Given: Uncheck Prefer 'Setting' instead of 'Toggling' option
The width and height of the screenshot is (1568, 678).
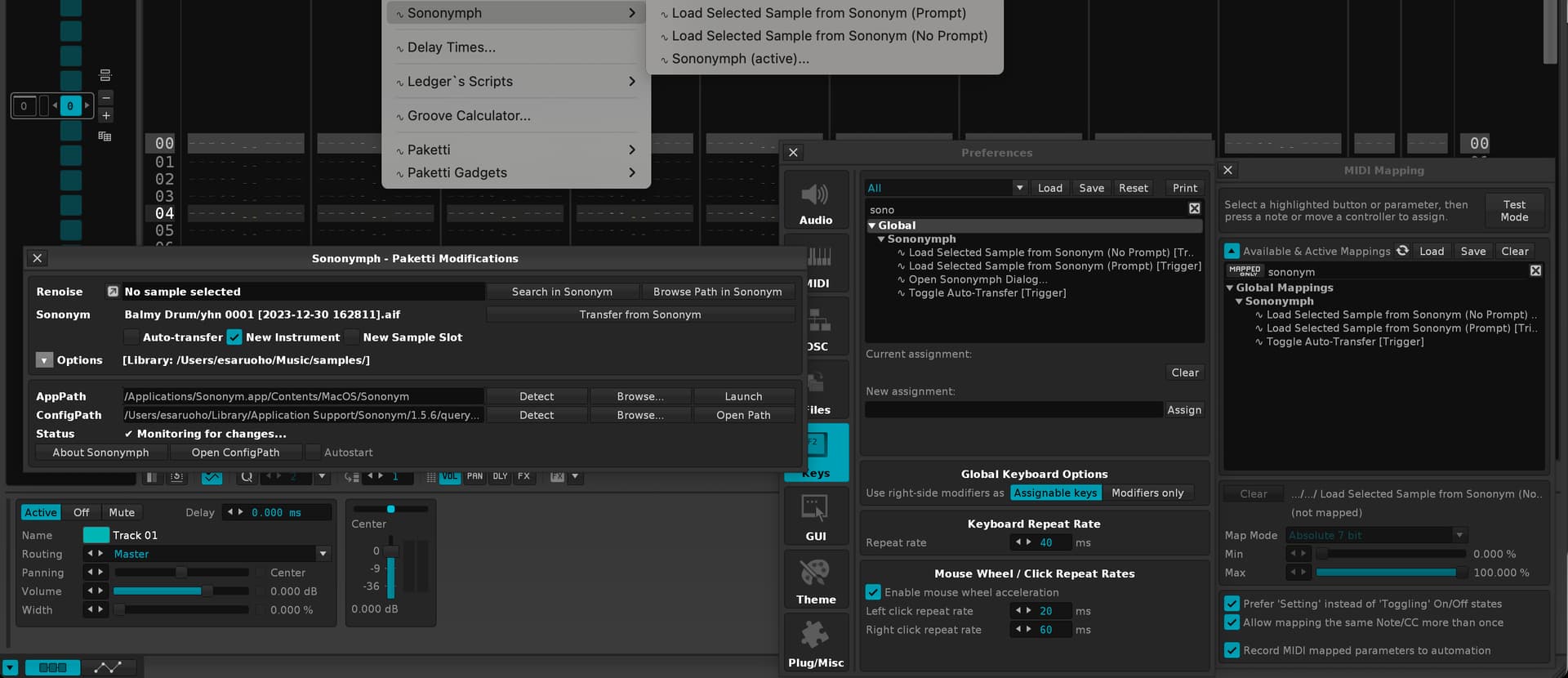Looking at the screenshot, I should tap(1232, 604).
